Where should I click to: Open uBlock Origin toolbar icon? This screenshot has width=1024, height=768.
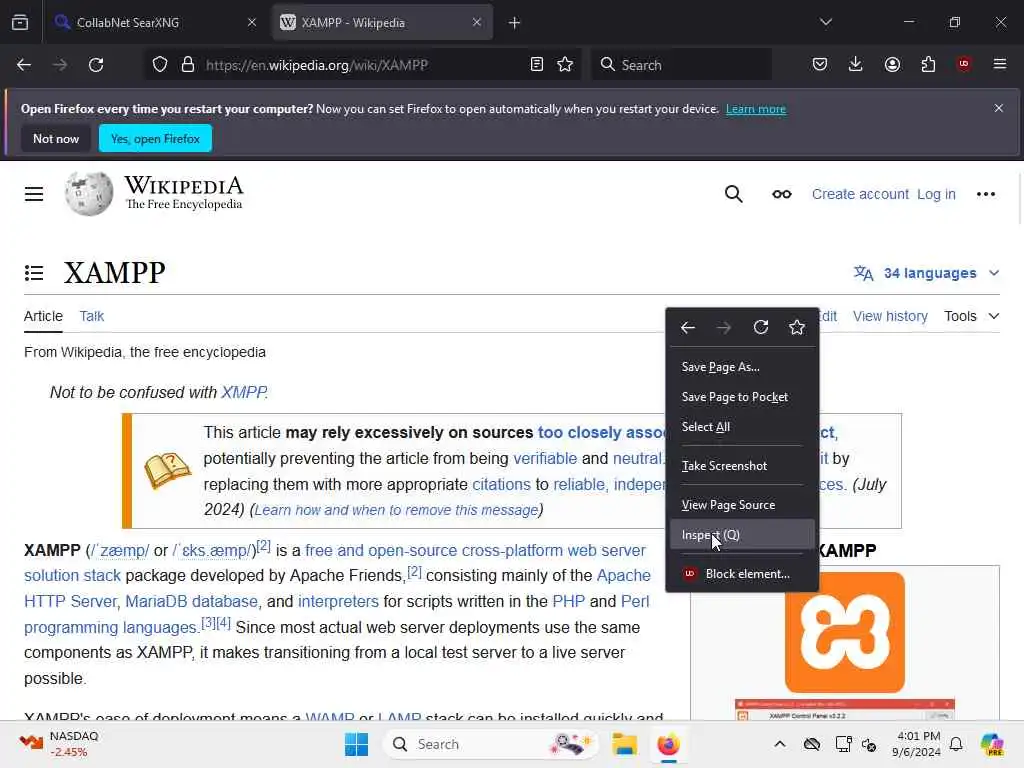pos(964,64)
